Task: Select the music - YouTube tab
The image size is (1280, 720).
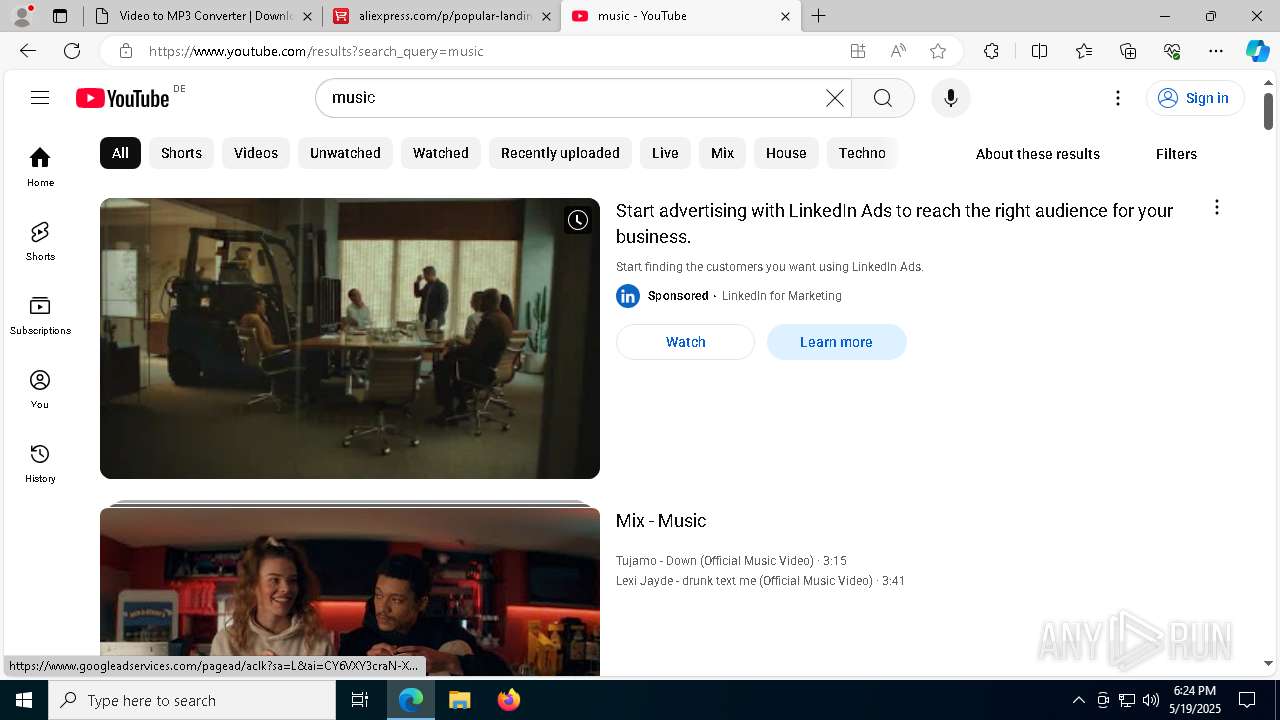Action: (680, 16)
